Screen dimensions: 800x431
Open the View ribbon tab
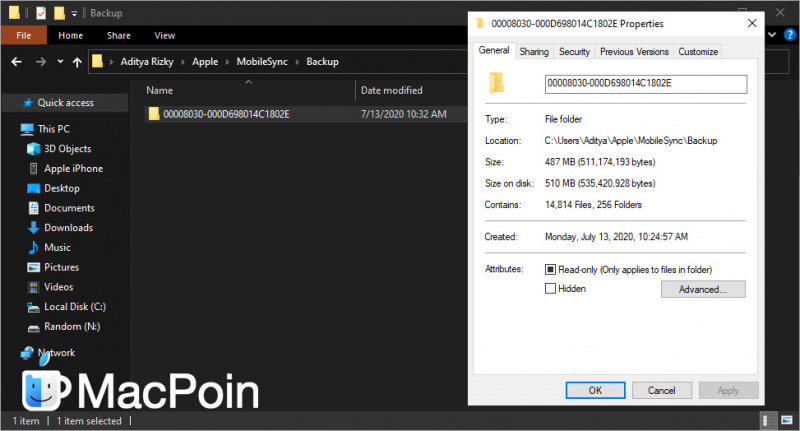click(164, 35)
